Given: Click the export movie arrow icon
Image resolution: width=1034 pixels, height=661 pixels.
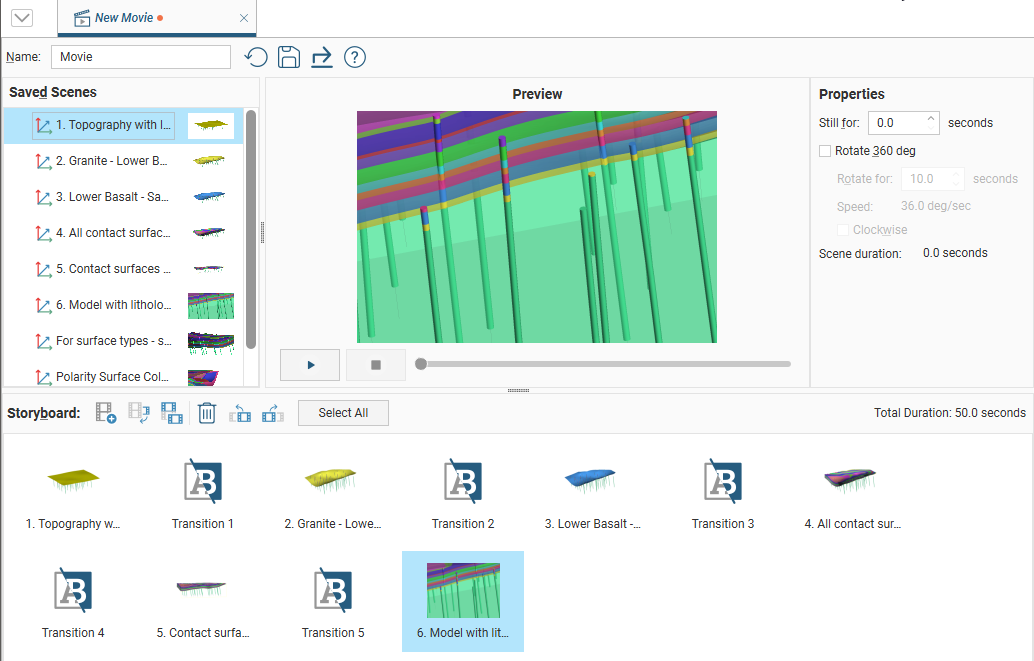Looking at the screenshot, I should pyautogui.click(x=321, y=57).
